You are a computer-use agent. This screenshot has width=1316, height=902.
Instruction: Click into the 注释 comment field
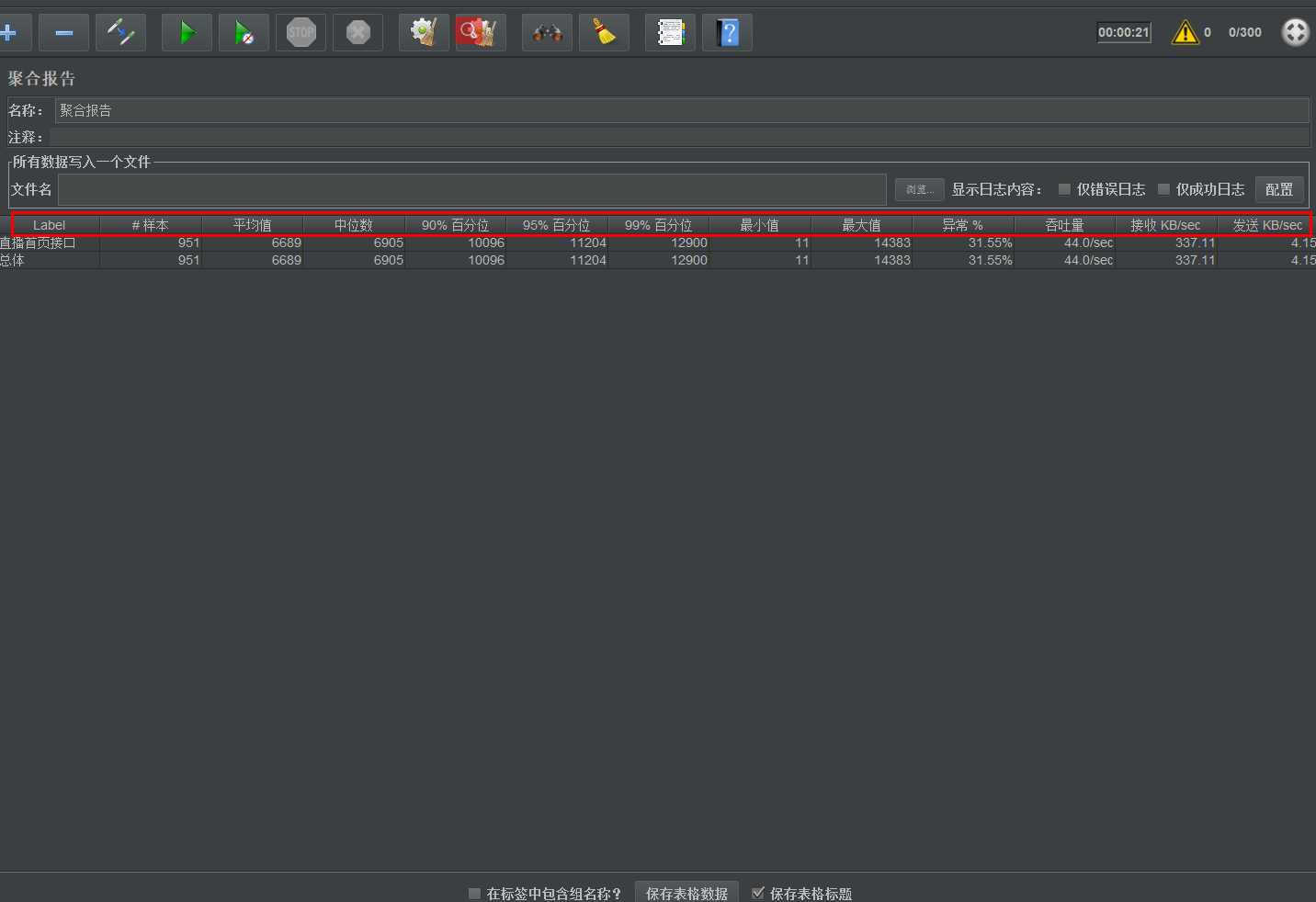click(x=679, y=137)
